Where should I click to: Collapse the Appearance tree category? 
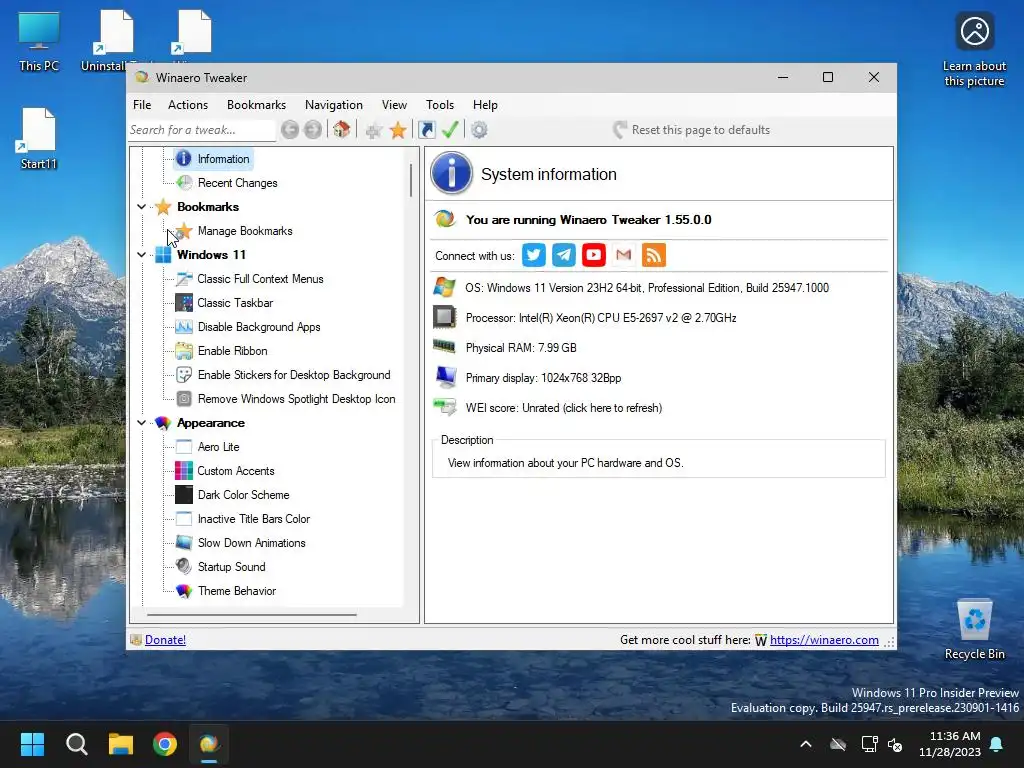click(141, 423)
